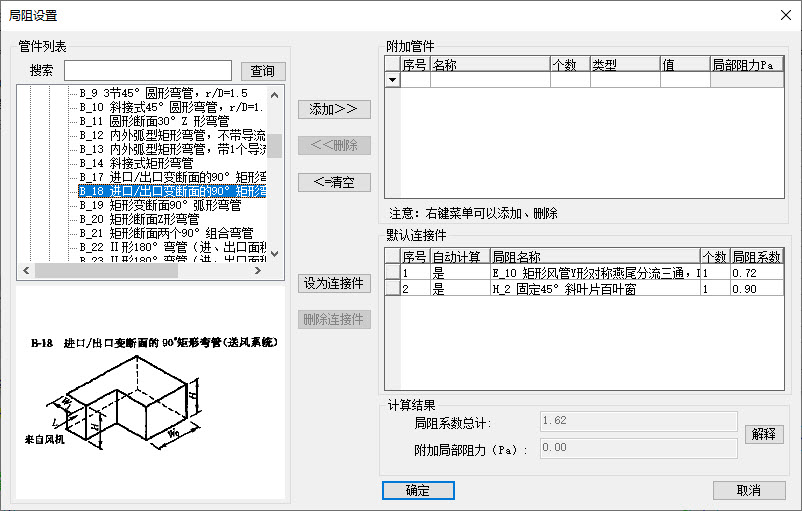
Task: Select B_11 圆形断面30° Z形弯管
Action: pyautogui.click(x=154, y=121)
